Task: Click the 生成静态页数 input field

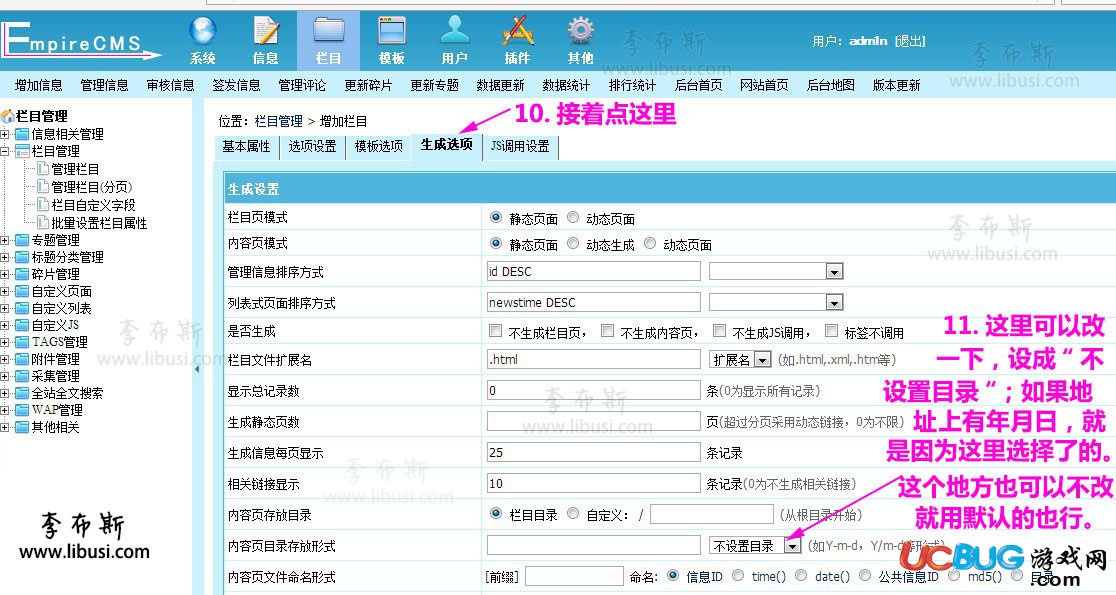Action: coord(594,421)
